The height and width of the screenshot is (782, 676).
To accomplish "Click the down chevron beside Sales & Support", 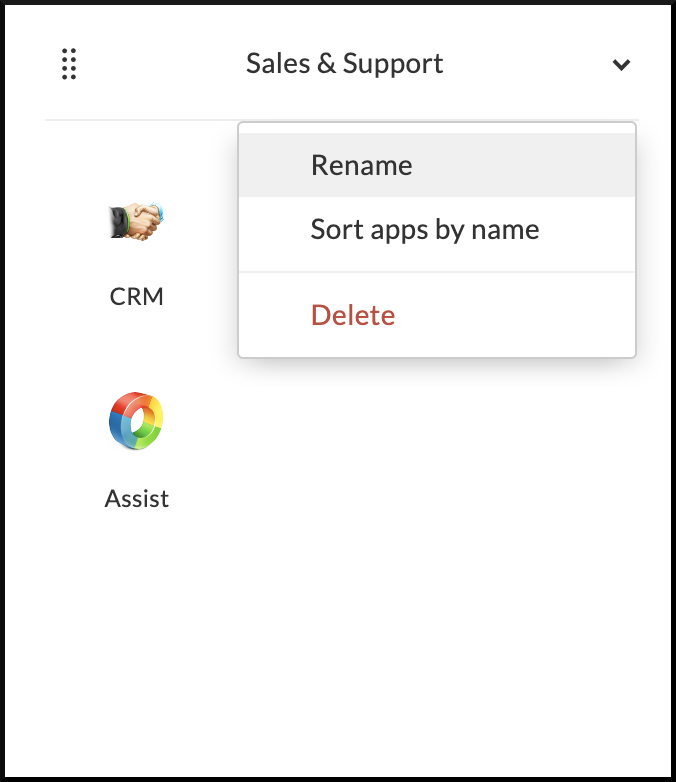I will (x=621, y=65).
